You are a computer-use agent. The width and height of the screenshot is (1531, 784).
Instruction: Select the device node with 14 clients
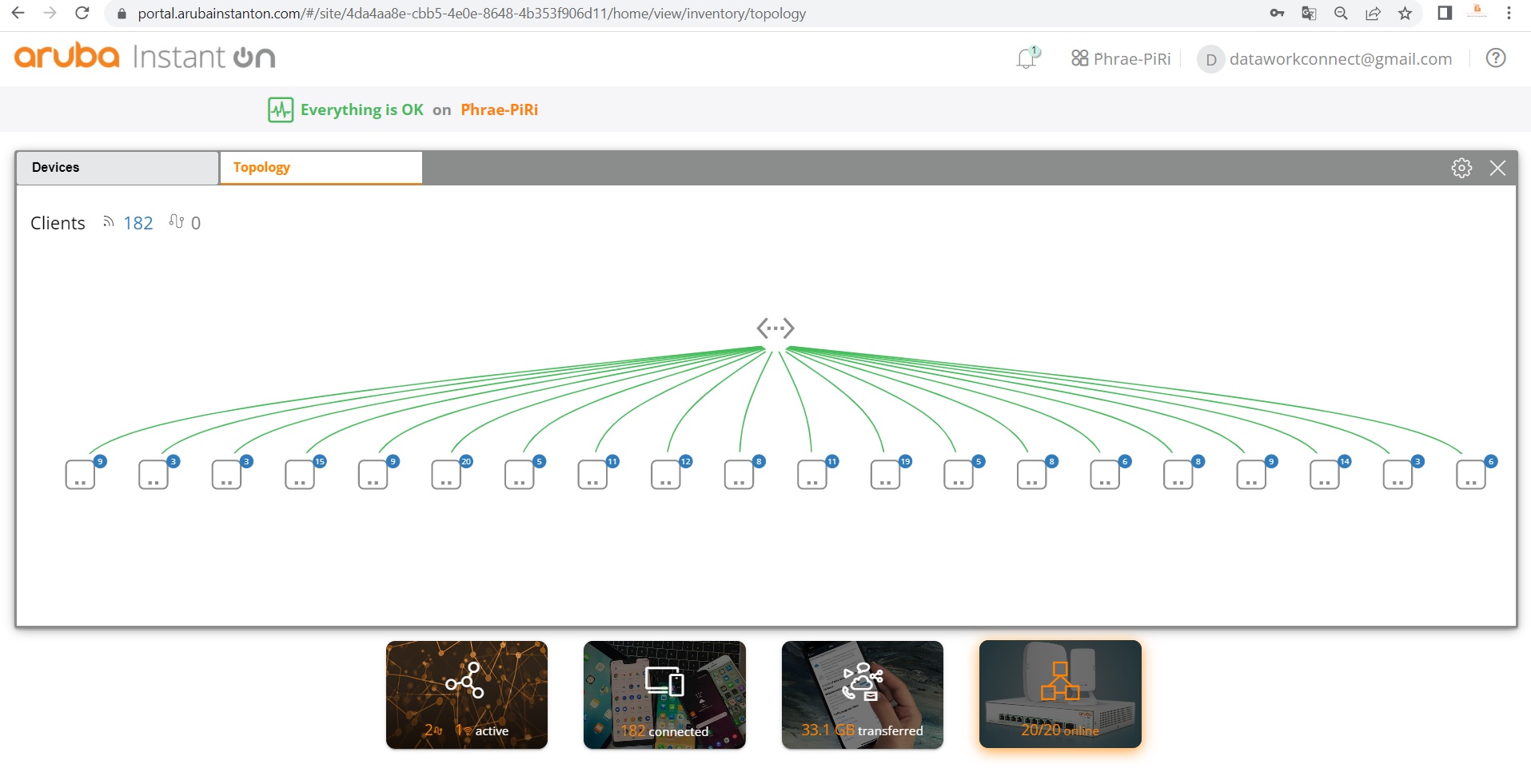pos(1324,475)
